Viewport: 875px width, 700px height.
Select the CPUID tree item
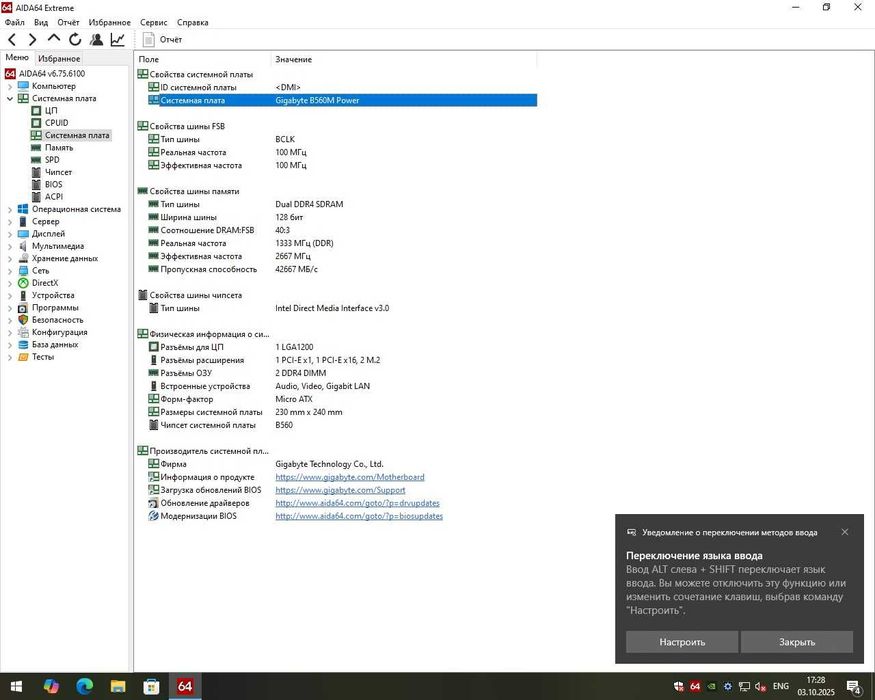[56, 123]
